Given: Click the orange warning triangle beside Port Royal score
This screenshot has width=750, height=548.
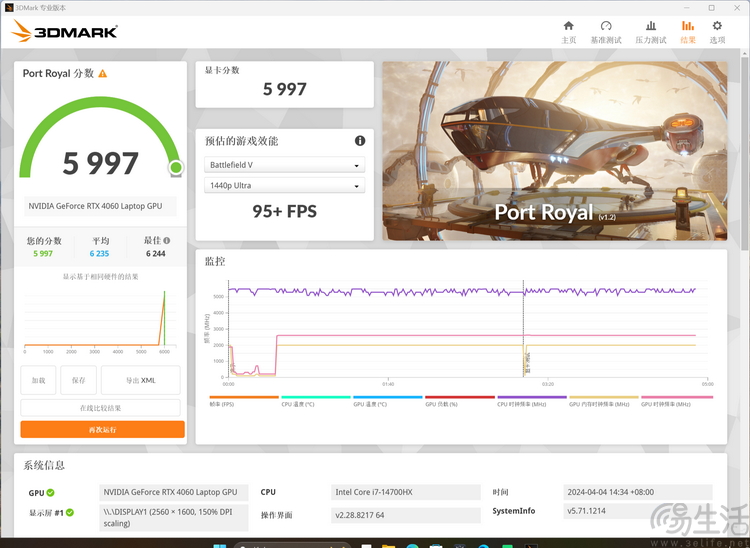Looking at the screenshot, I should 103,74.
